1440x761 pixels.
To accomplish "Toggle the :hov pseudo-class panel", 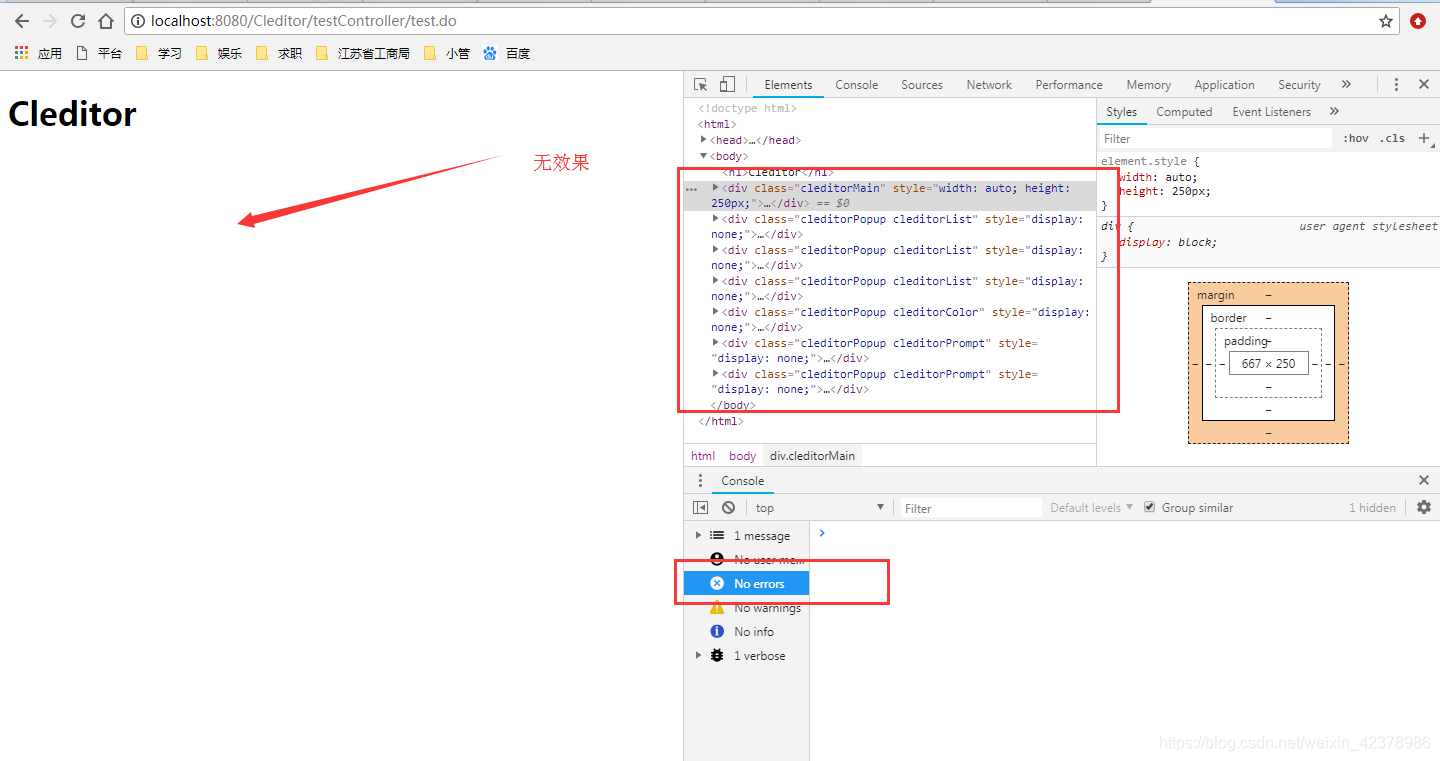I will tap(1354, 138).
